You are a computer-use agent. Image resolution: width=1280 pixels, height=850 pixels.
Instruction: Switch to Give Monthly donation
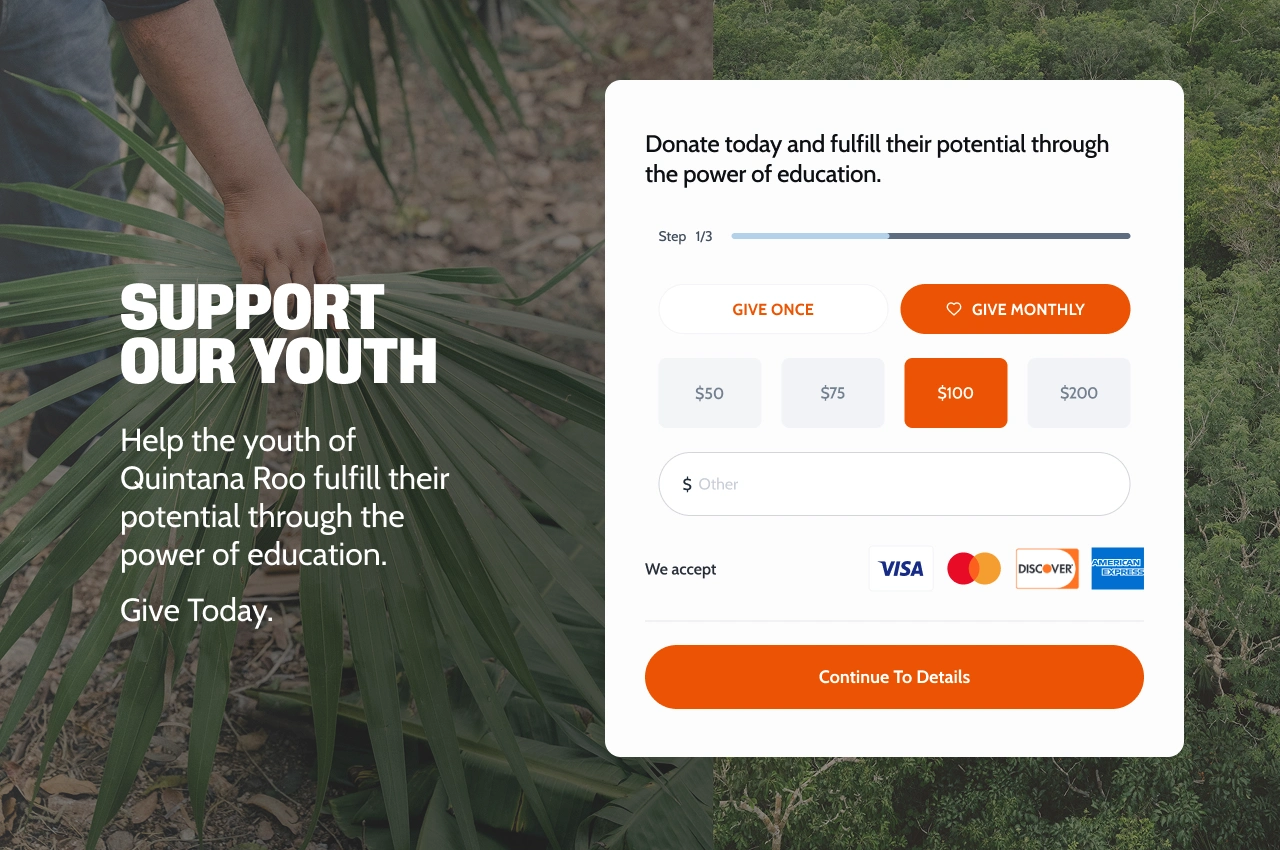(1015, 309)
